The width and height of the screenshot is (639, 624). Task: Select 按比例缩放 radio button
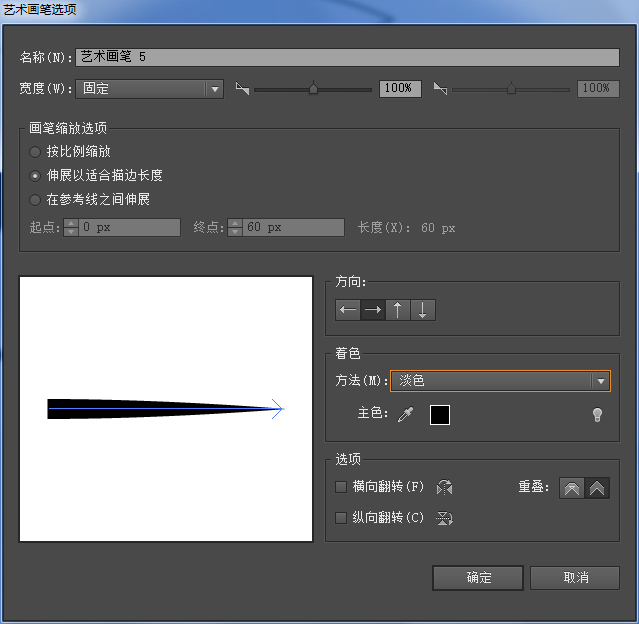[35, 152]
